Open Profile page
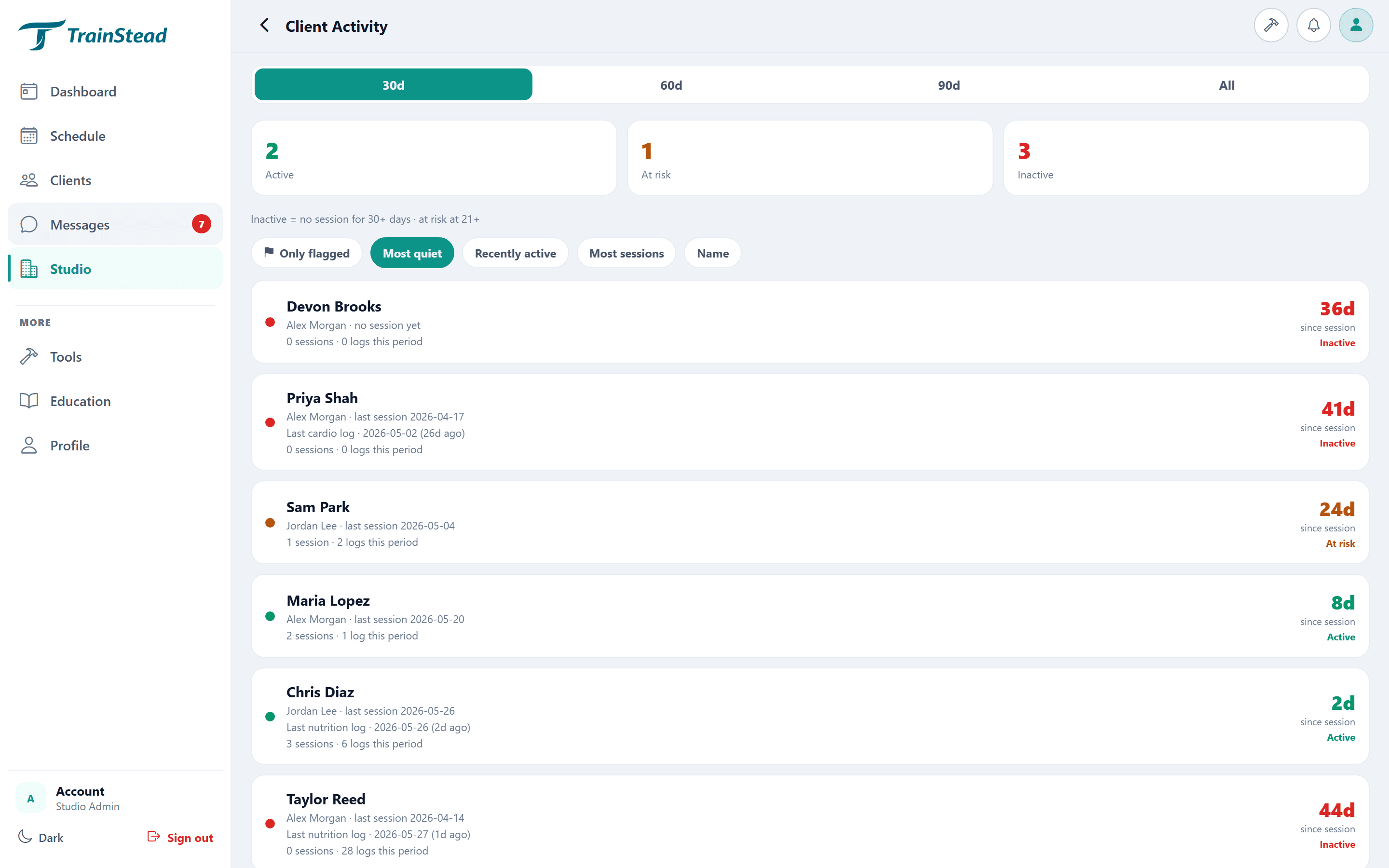1389x868 pixels. click(115, 446)
